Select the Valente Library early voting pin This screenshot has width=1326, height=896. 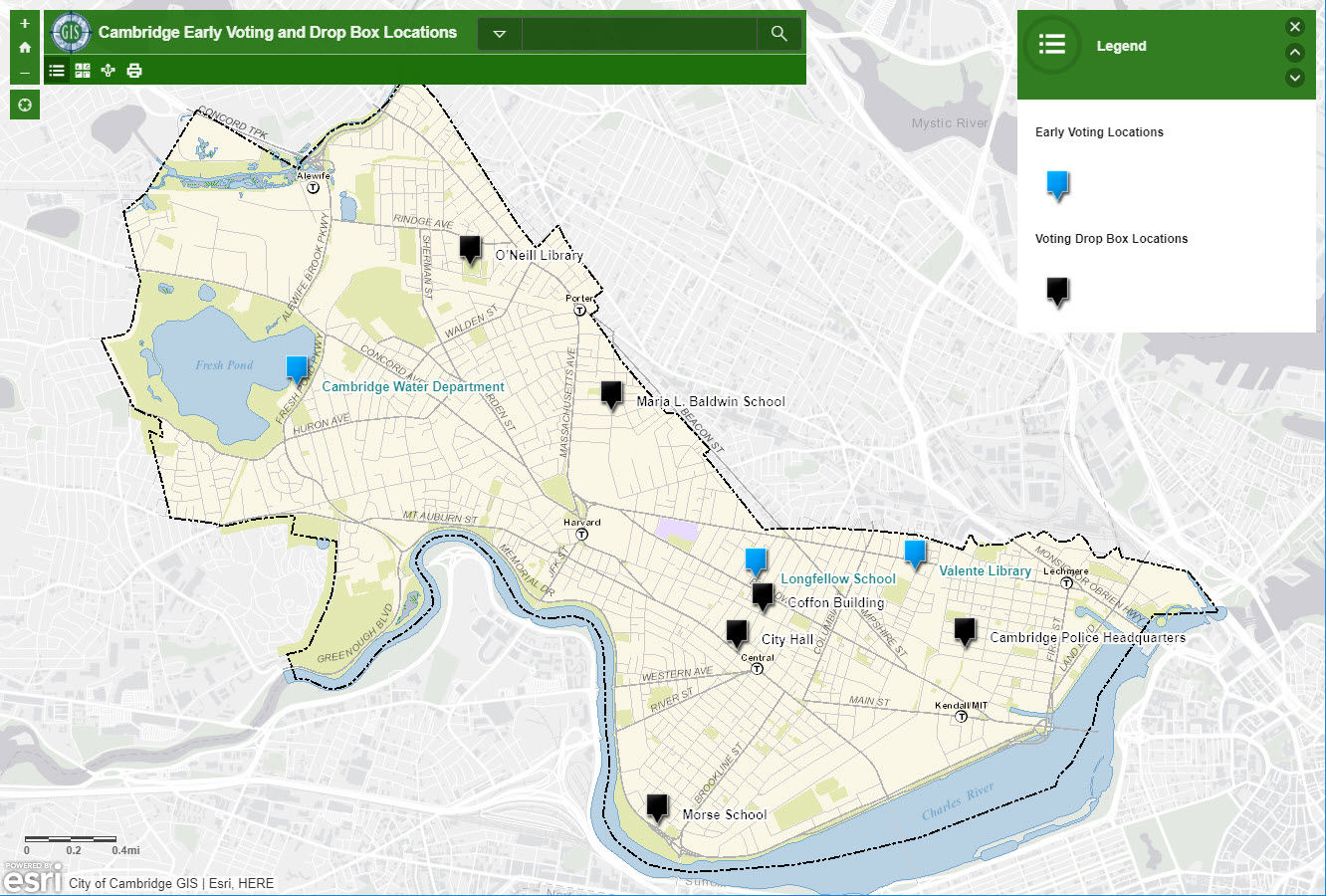pyautogui.click(x=915, y=553)
